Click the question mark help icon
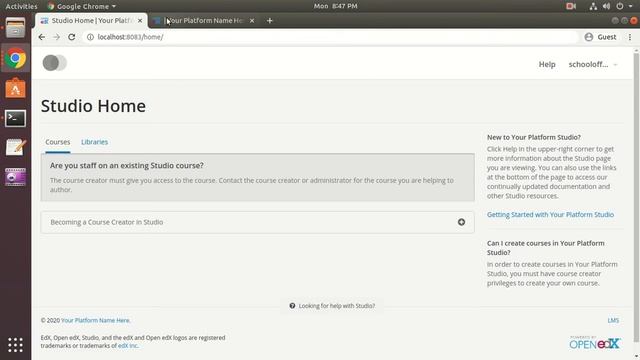This screenshot has height=360, width=640. [292, 306]
